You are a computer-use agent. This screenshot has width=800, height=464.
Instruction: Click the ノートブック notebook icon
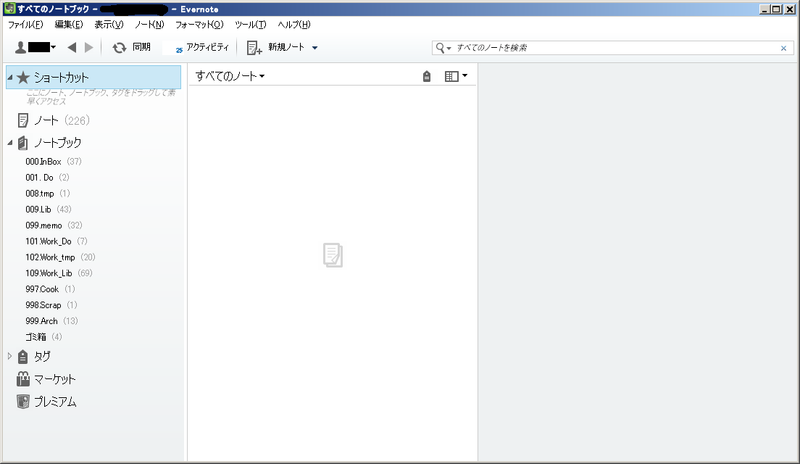pyautogui.click(x=23, y=143)
